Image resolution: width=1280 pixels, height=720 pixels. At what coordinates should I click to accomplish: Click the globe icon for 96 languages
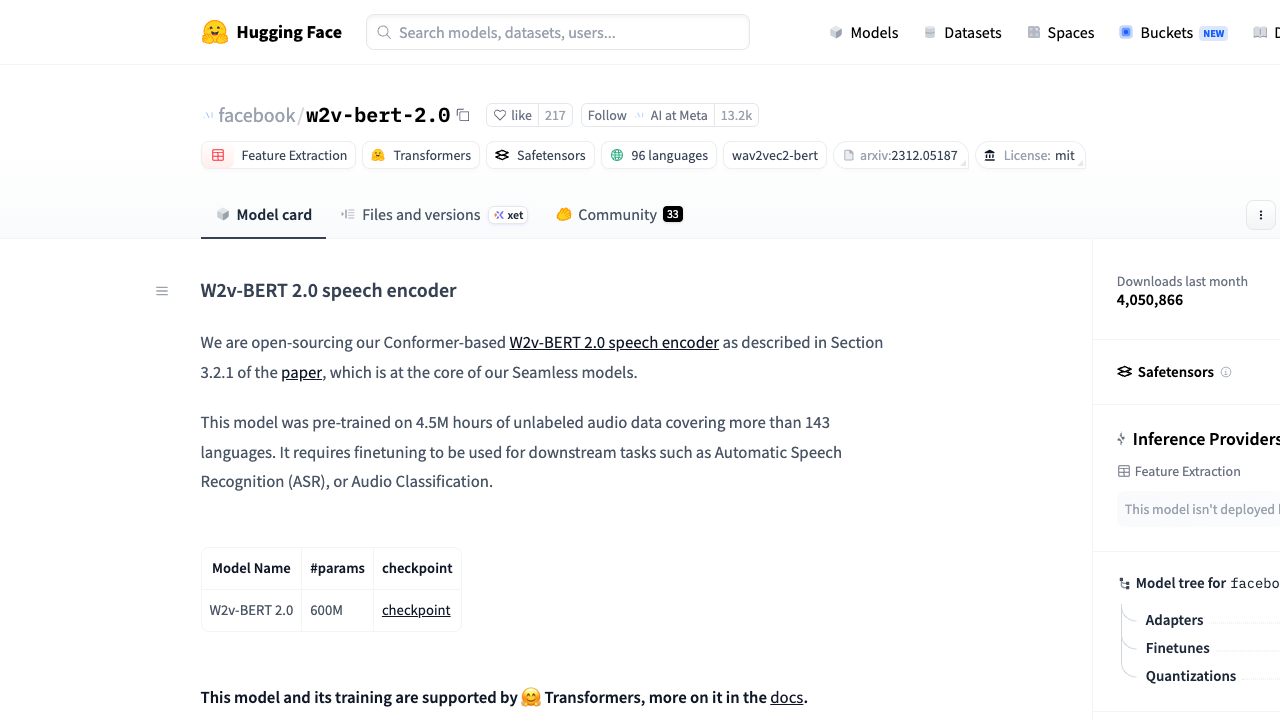pyautogui.click(x=617, y=155)
